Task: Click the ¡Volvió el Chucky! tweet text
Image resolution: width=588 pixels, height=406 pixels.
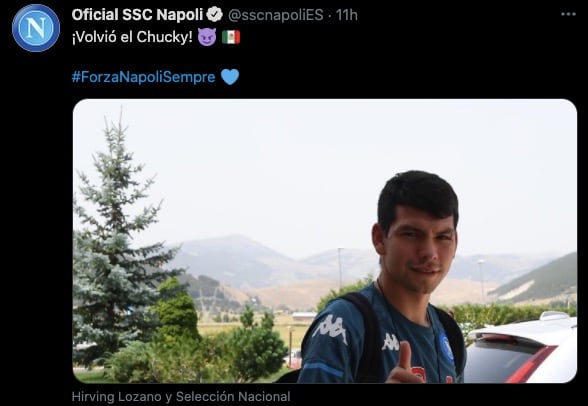Action: pos(132,37)
